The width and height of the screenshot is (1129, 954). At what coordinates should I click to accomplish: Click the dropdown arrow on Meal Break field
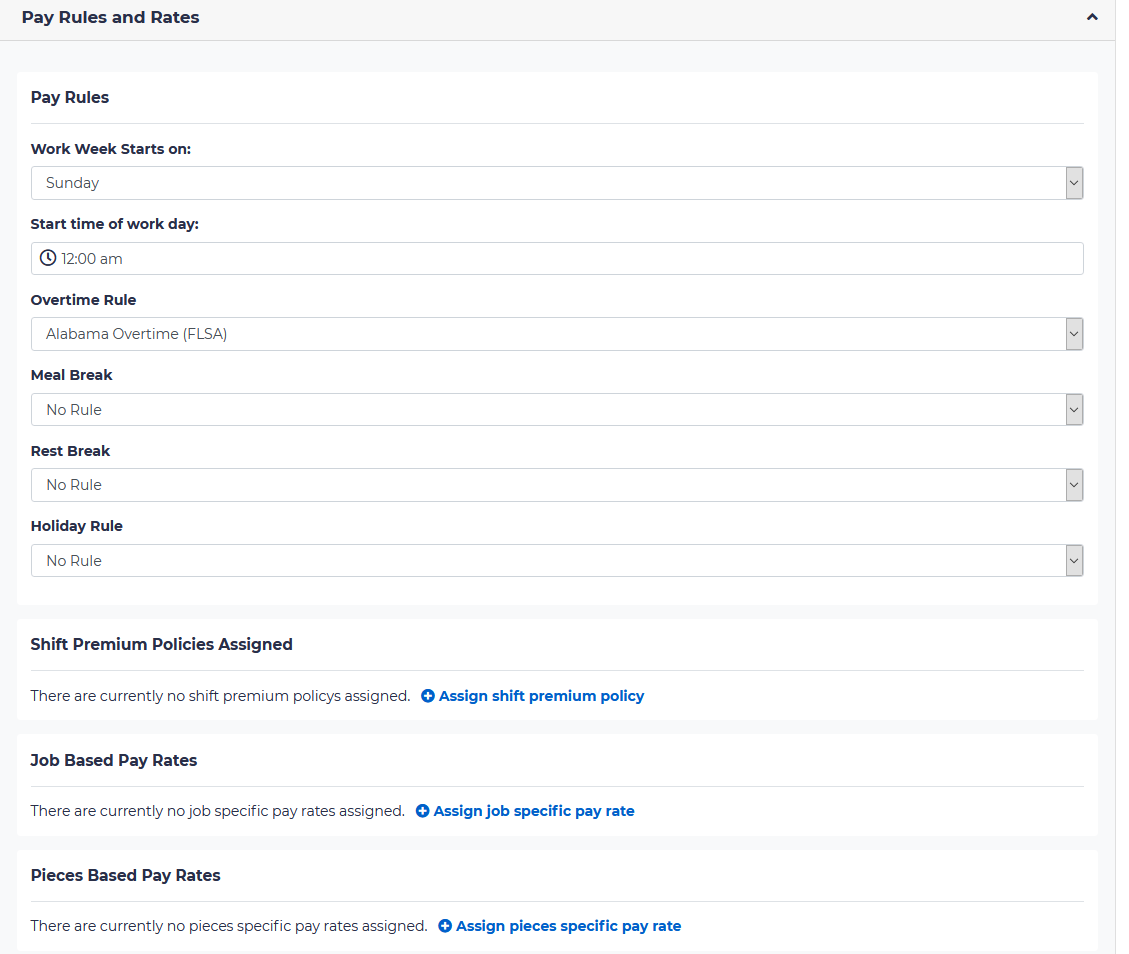[x=1073, y=409]
